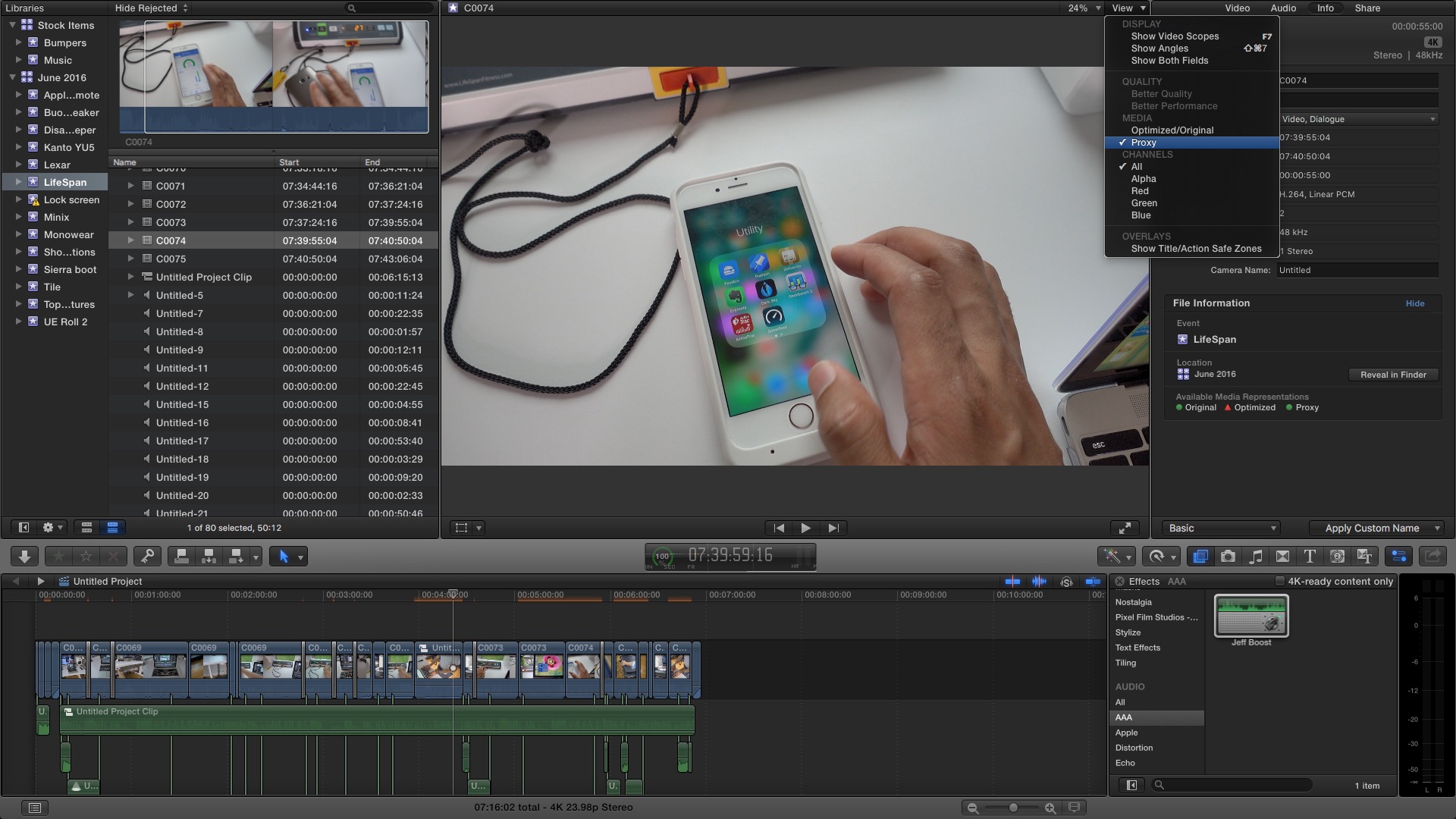Click the Reveal in Finder button
Screen dimensions: 1456x819
pyautogui.click(x=1394, y=374)
